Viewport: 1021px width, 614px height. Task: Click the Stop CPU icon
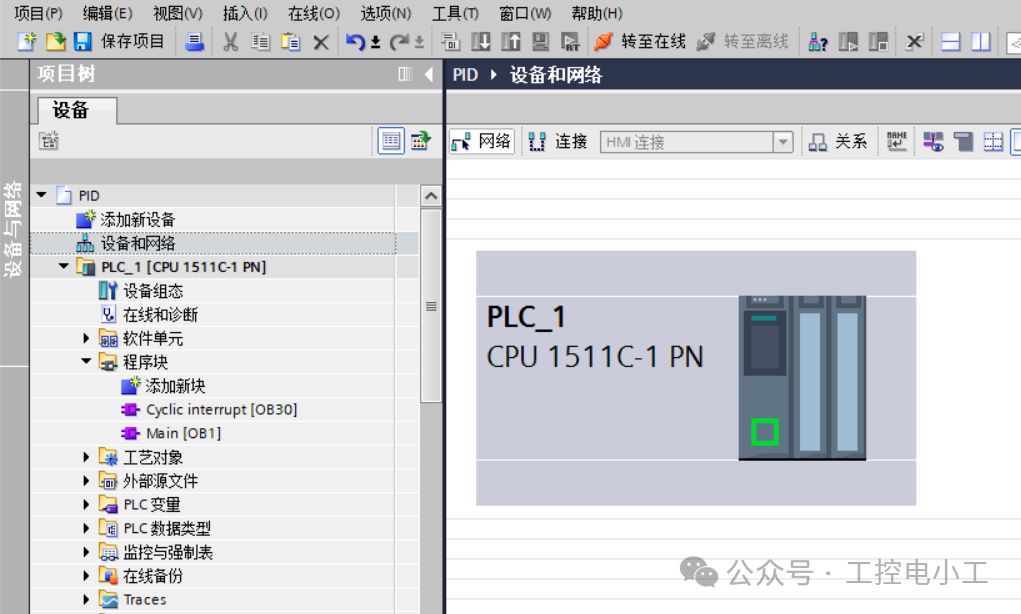878,42
